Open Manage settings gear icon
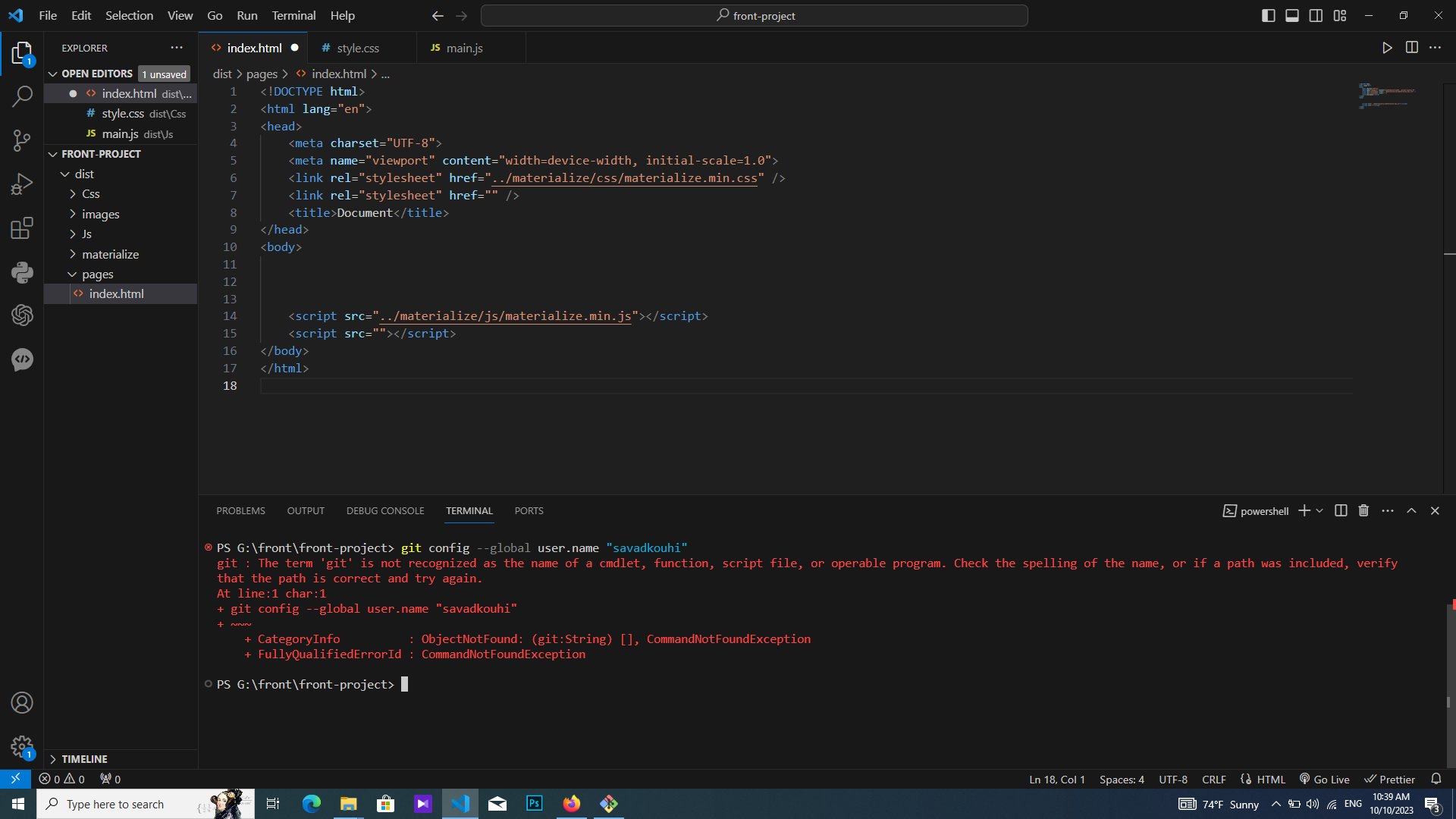The width and height of the screenshot is (1456, 819). [22, 747]
